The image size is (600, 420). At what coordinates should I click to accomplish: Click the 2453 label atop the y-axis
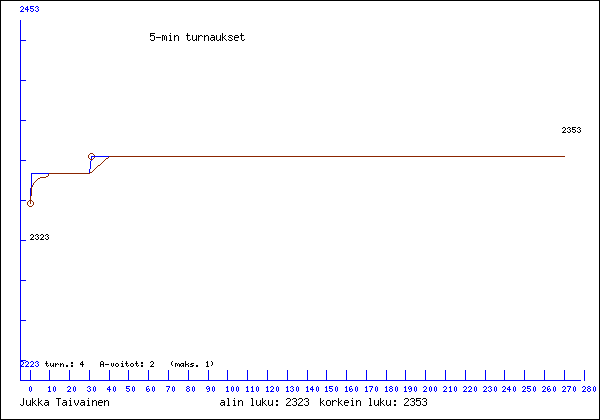click(x=30, y=8)
